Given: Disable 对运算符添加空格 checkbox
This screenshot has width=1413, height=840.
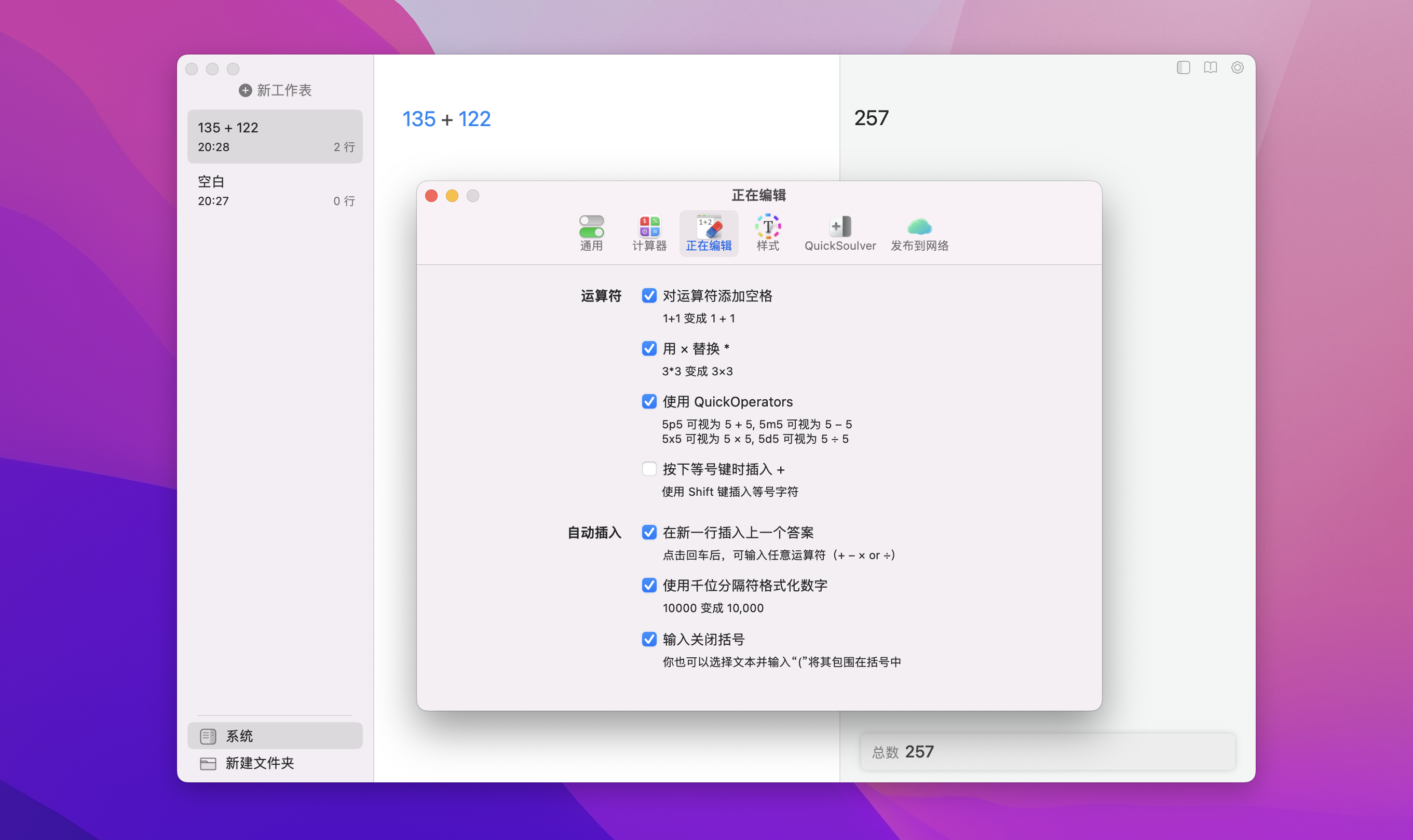Looking at the screenshot, I should [x=649, y=296].
